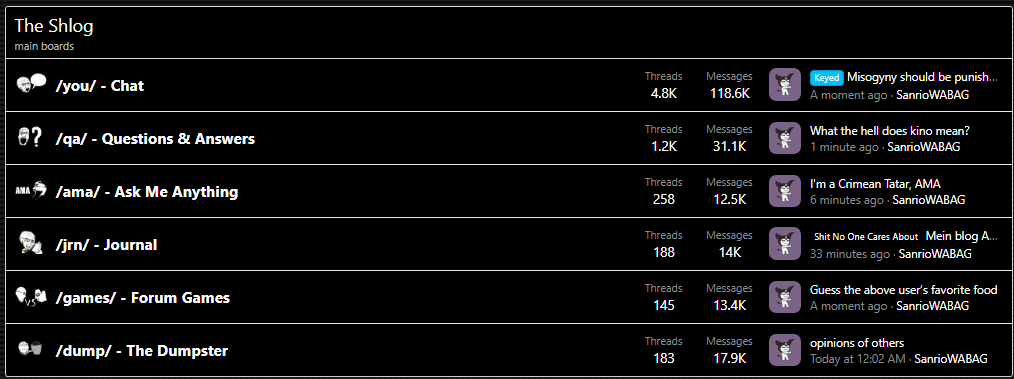Viewport: 1014px width, 379px height.
Task: Select the /jrn/ Journal board icon
Action: [x=31, y=244]
